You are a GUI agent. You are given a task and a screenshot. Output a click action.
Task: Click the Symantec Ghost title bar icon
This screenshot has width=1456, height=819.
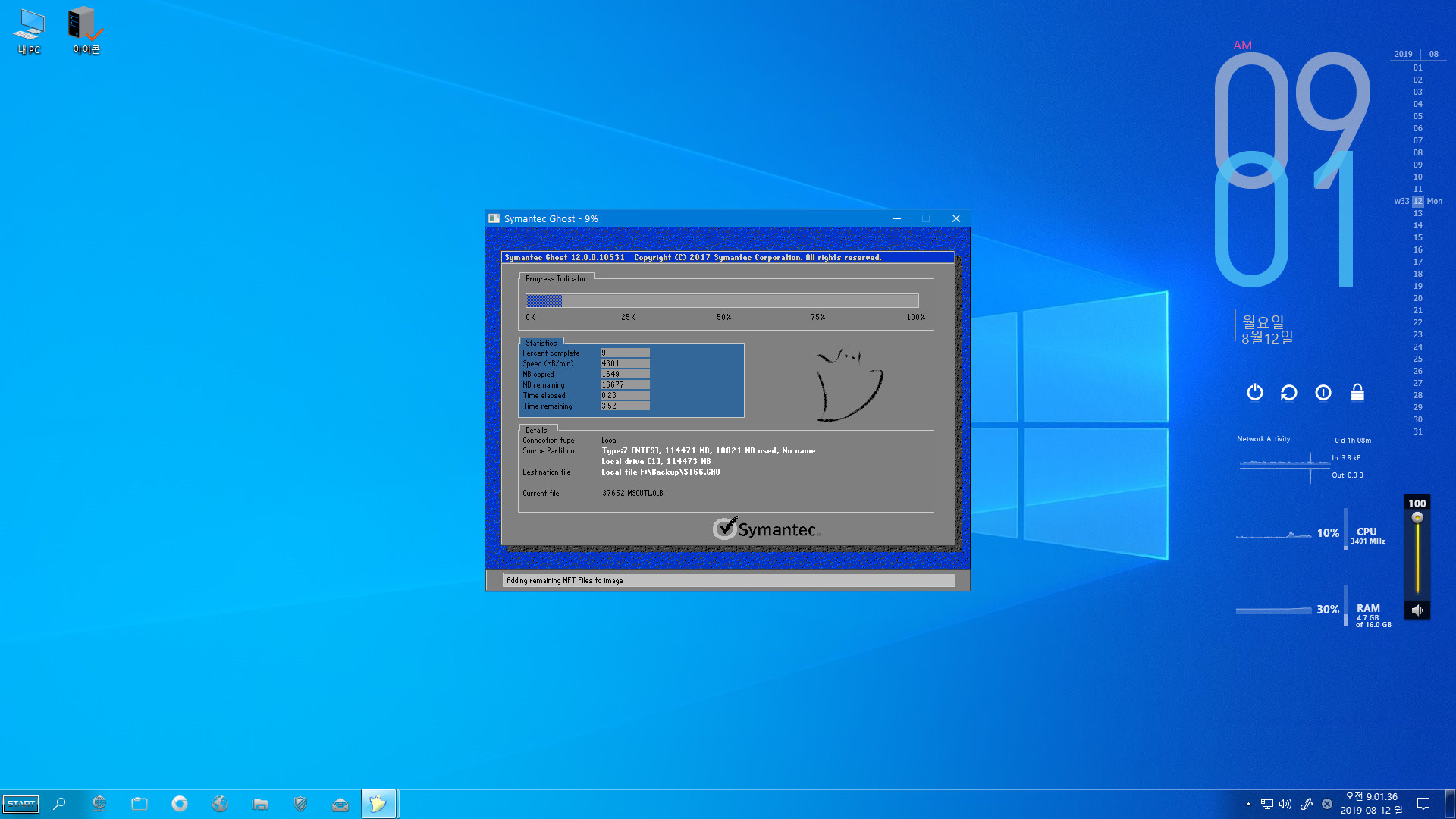coord(494,218)
